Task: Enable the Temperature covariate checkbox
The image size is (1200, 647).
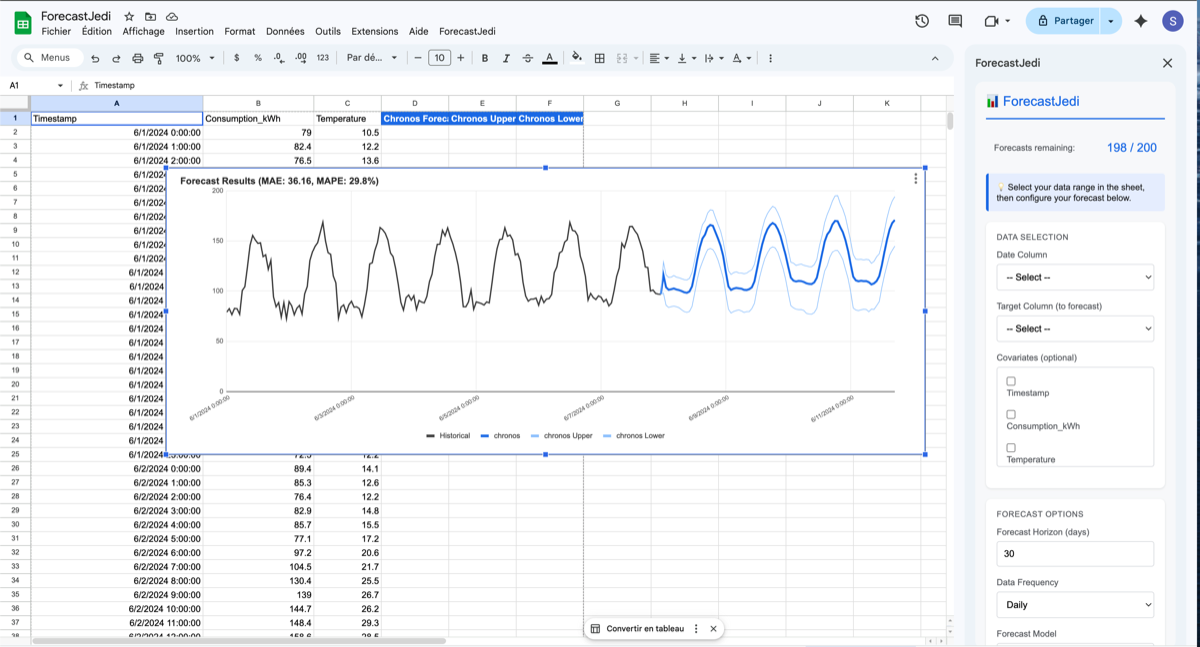Action: click(1011, 449)
